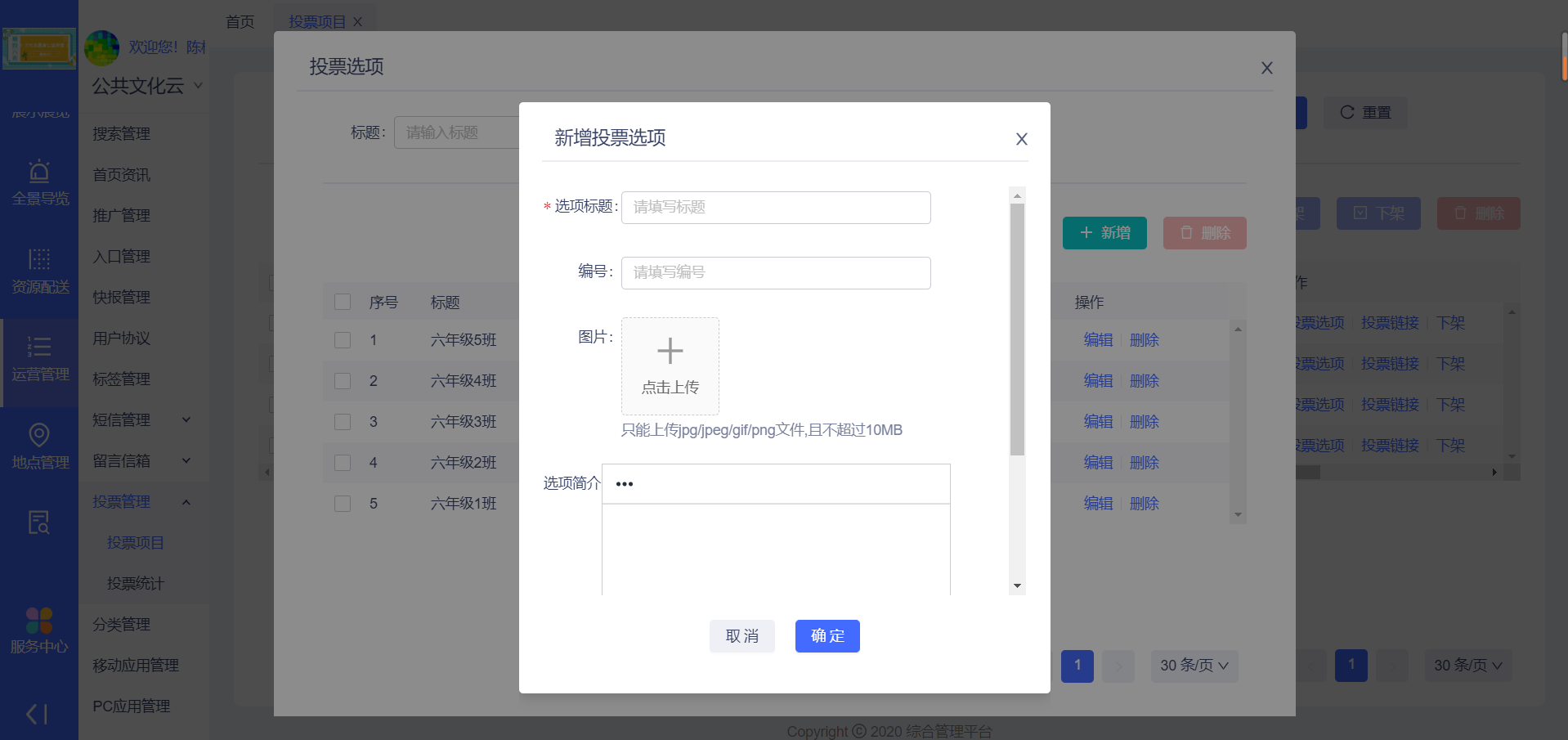Check the row 六年级4班 checkbox
This screenshot has width=1568, height=740.
(x=343, y=381)
